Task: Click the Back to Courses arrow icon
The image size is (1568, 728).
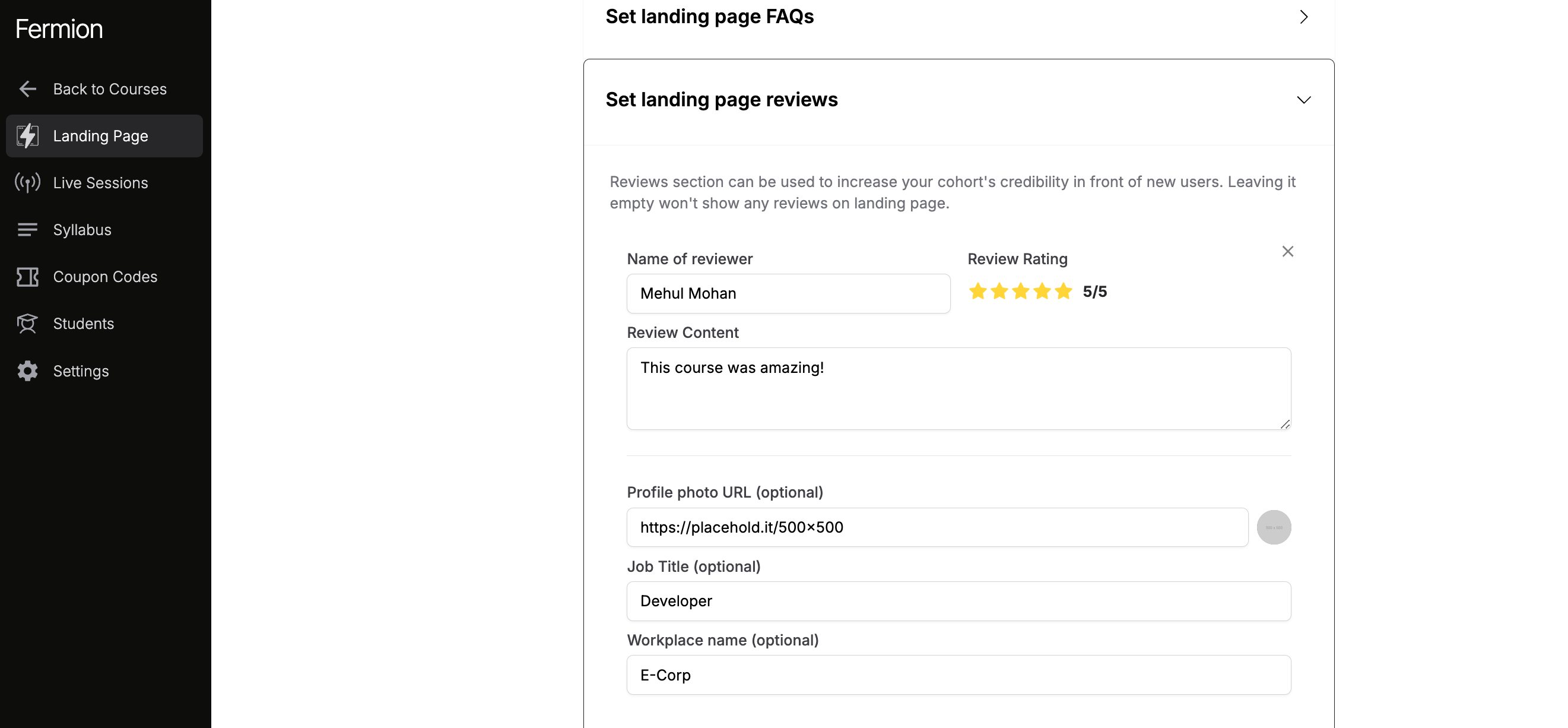Action: click(27, 89)
